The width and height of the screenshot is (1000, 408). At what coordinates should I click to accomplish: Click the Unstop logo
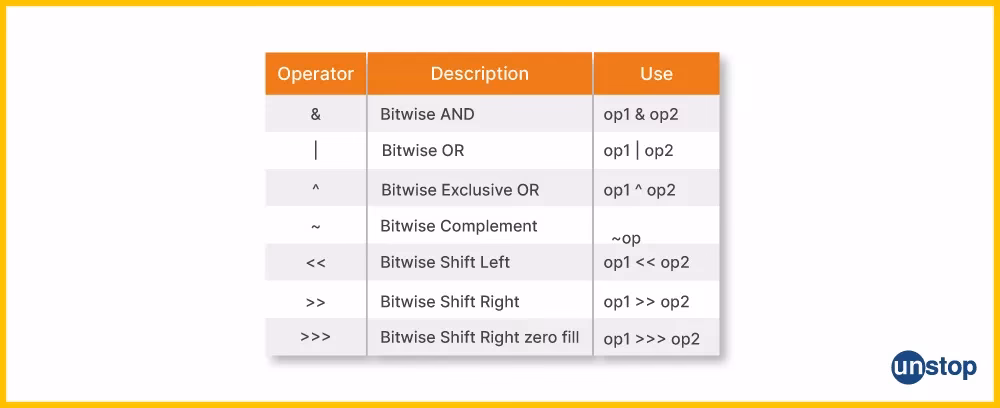pyautogui.click(x=933, y=367)
